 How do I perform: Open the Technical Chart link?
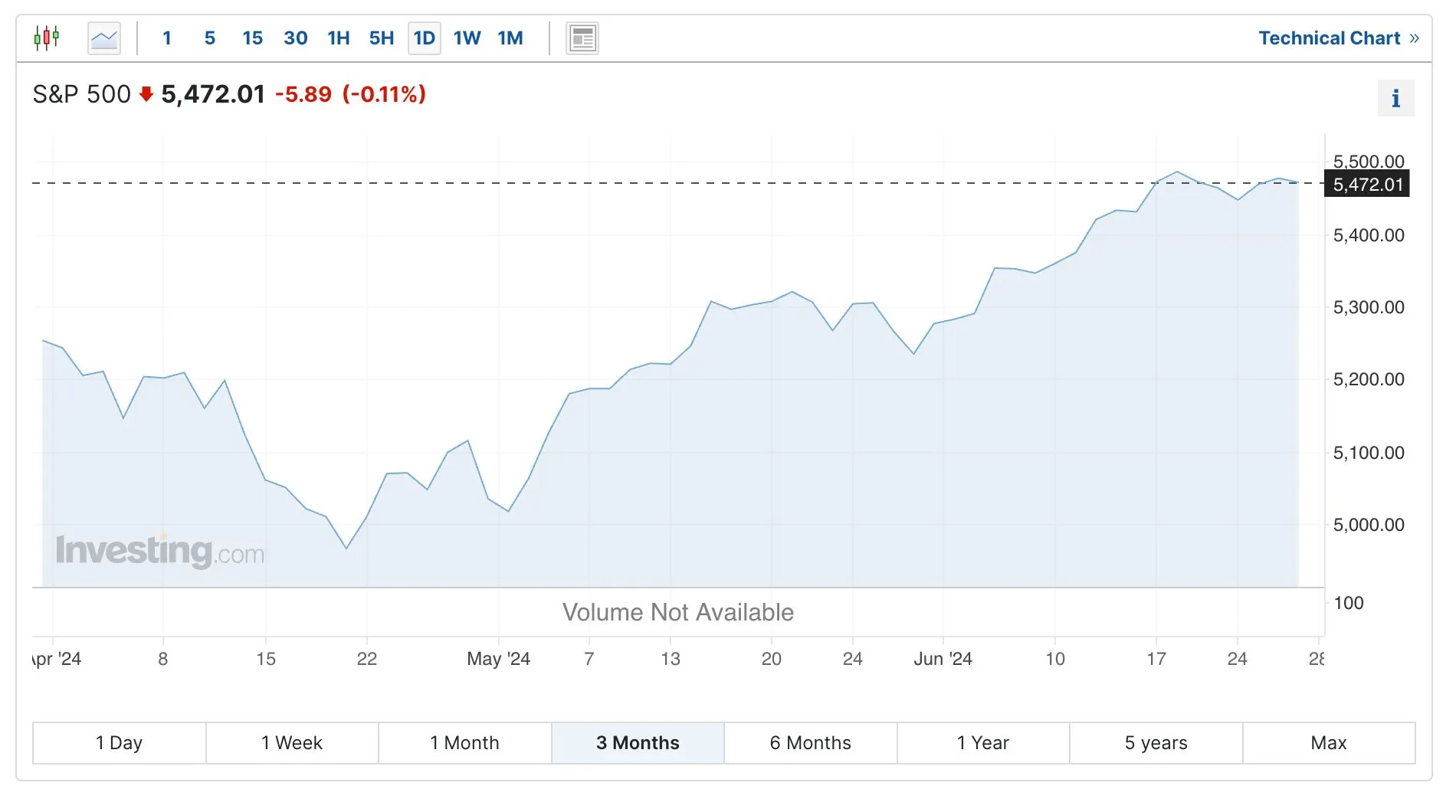pyautogui.click(x=1338, y=38)
